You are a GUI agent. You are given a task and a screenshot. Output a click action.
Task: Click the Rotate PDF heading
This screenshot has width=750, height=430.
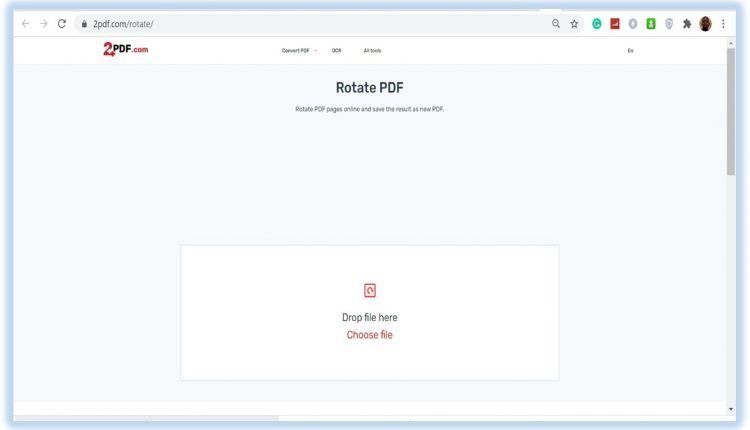point(370,88)
